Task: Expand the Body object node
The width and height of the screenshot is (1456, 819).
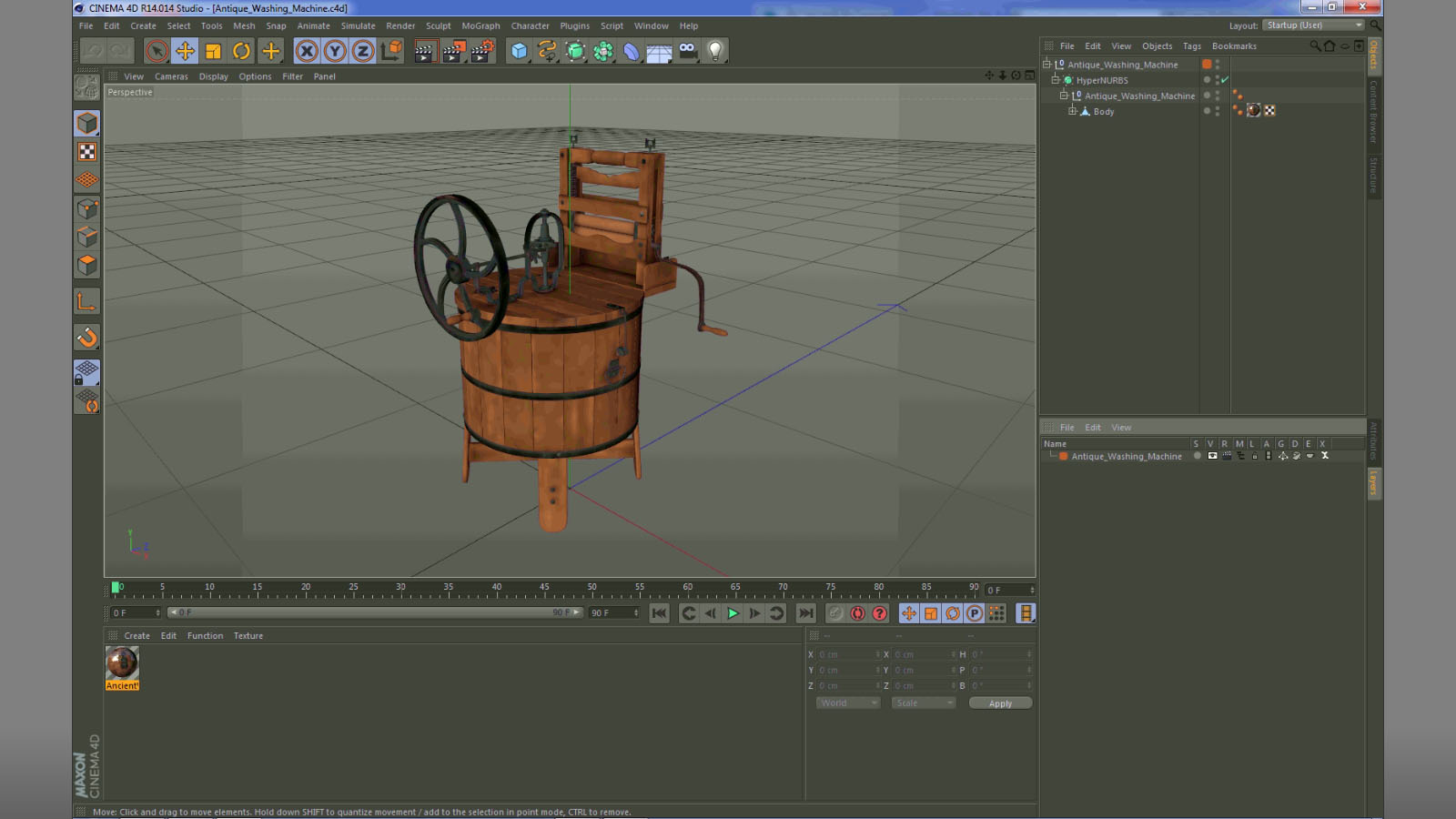Action: click(1072, 111)
